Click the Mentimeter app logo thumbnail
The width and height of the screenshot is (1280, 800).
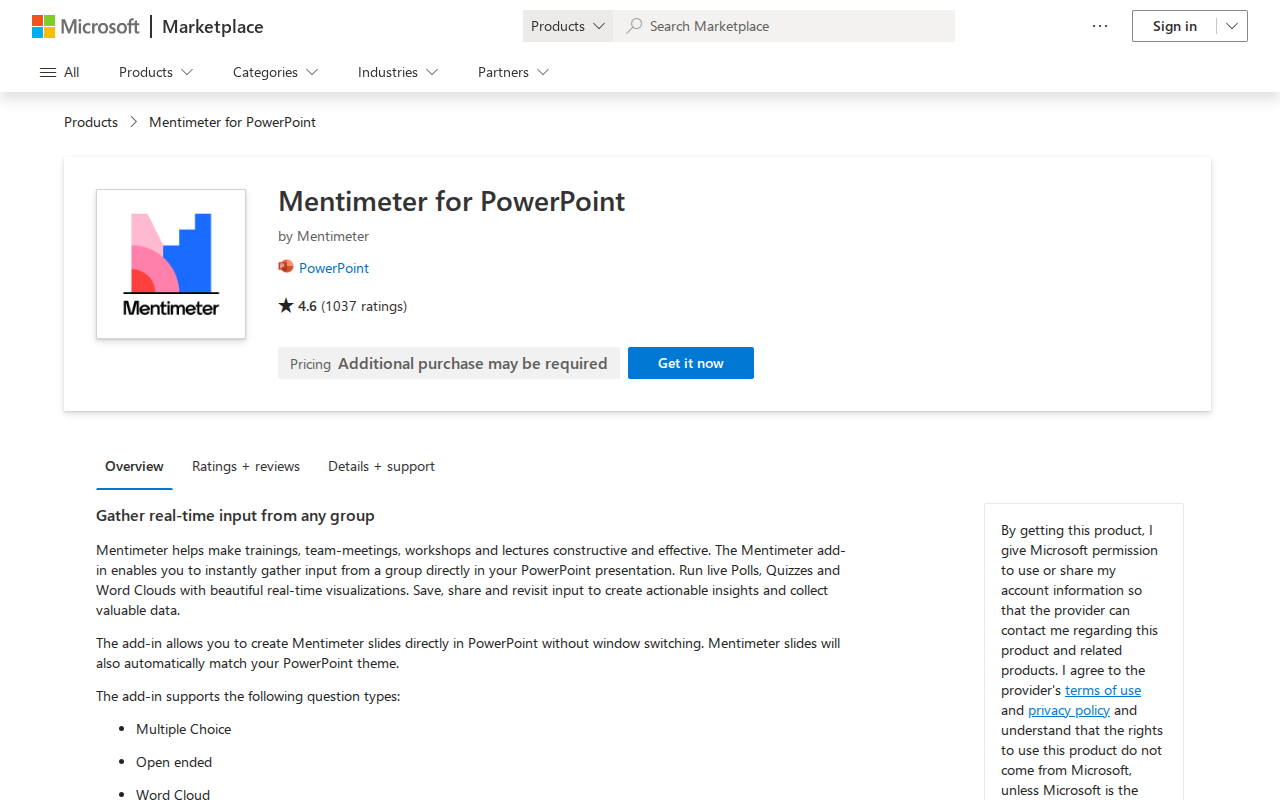click(x=171, y=264)
